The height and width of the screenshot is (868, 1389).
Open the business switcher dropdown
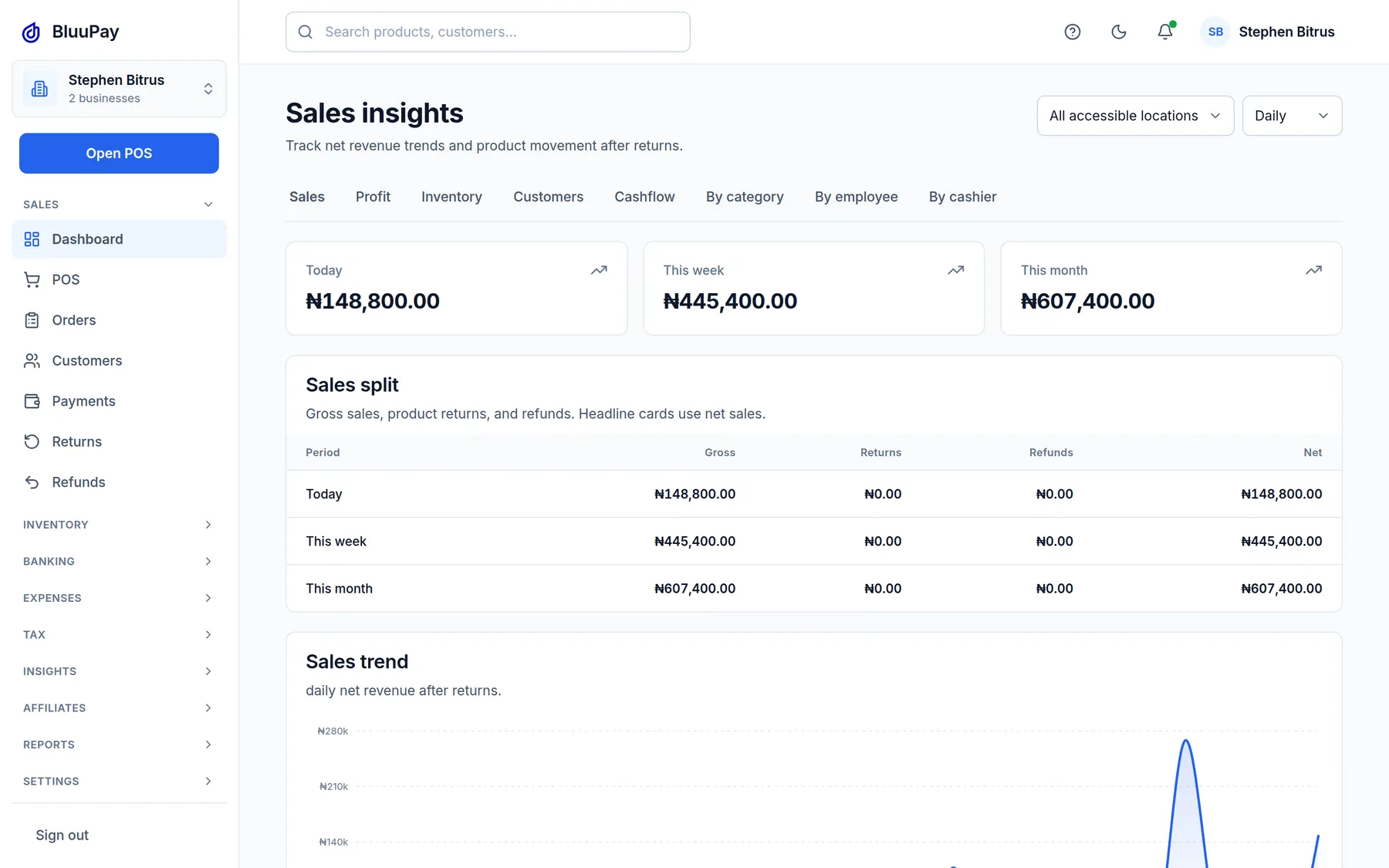click(119, 89)
